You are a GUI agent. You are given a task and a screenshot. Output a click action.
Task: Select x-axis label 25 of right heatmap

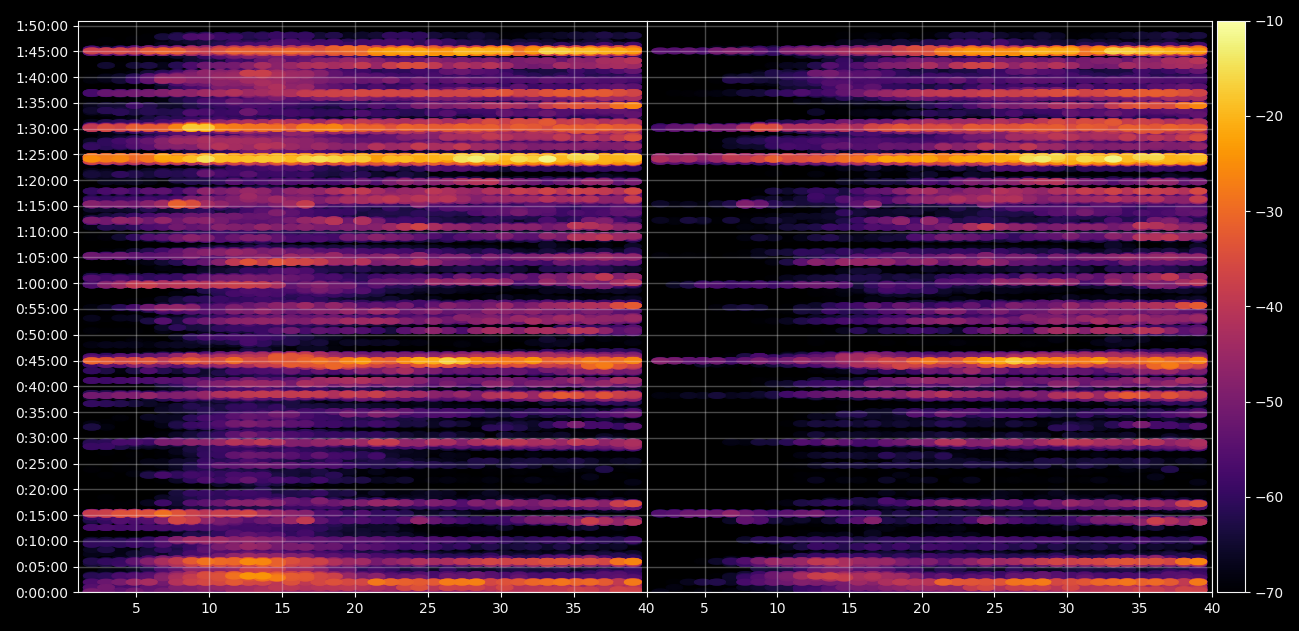click(994, 607)
